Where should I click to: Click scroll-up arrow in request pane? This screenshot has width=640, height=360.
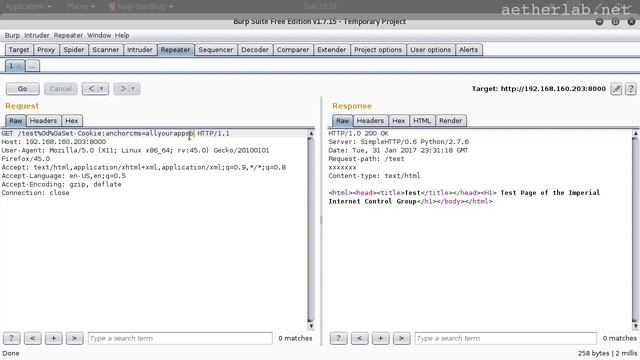(x=311, y=133)
